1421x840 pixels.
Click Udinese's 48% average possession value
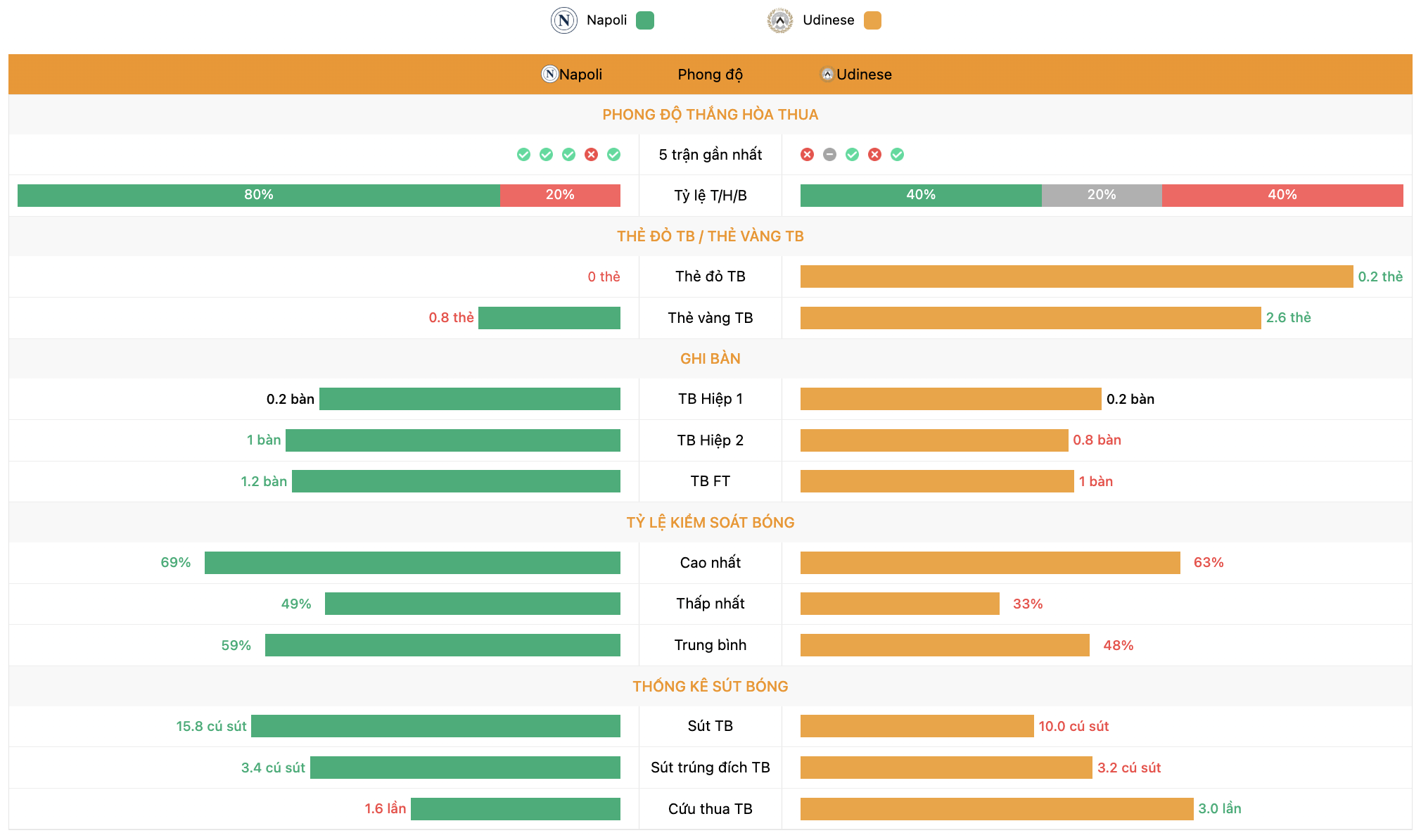pyautogui.click(x=1118, y=645)
